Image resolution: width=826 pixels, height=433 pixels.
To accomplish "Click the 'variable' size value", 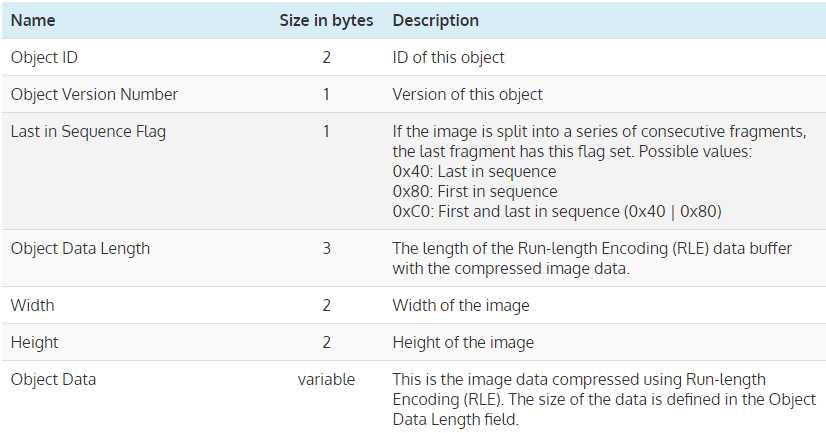I will click(326, 379).
